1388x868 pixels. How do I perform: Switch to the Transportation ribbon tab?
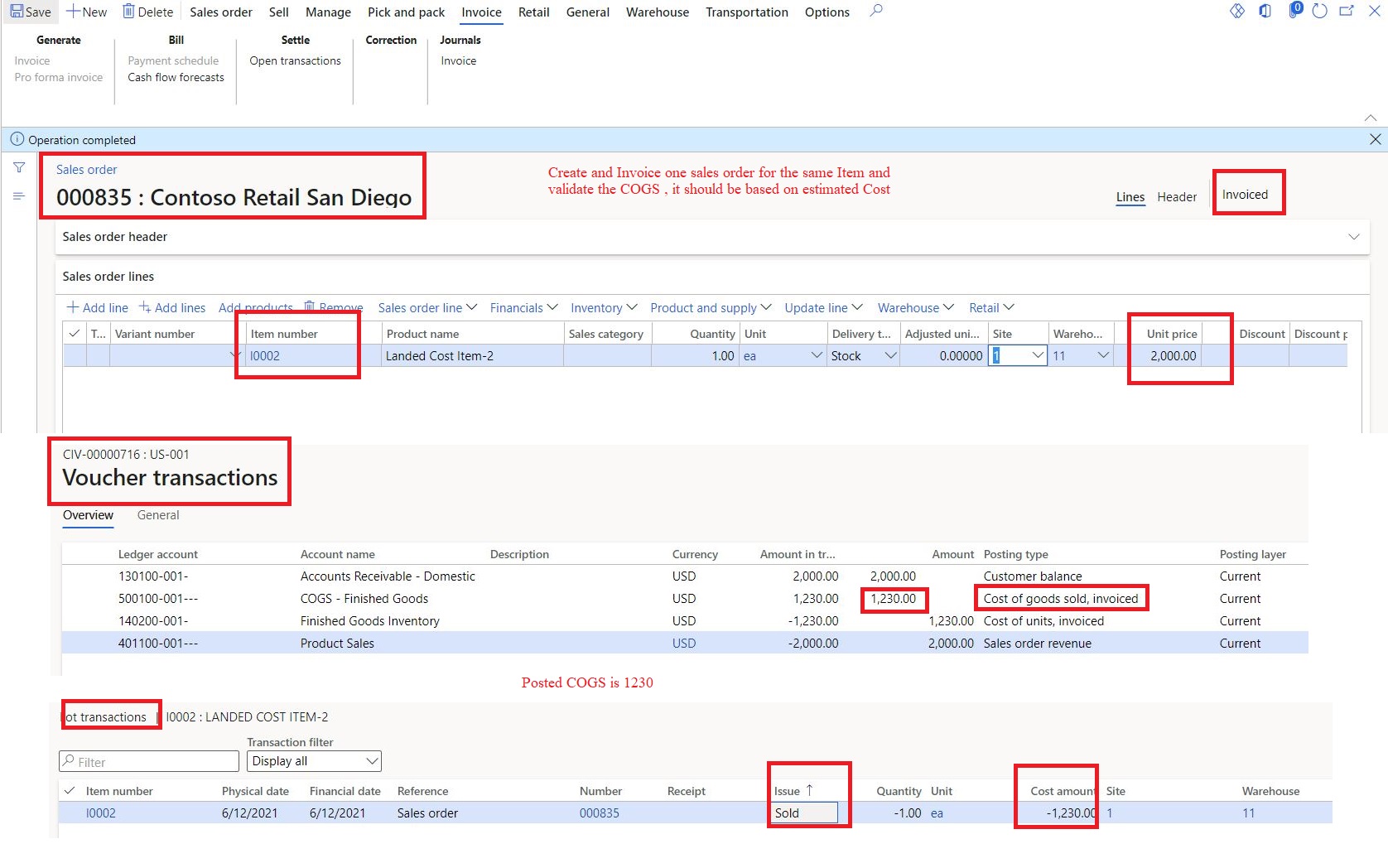(746, 12)
